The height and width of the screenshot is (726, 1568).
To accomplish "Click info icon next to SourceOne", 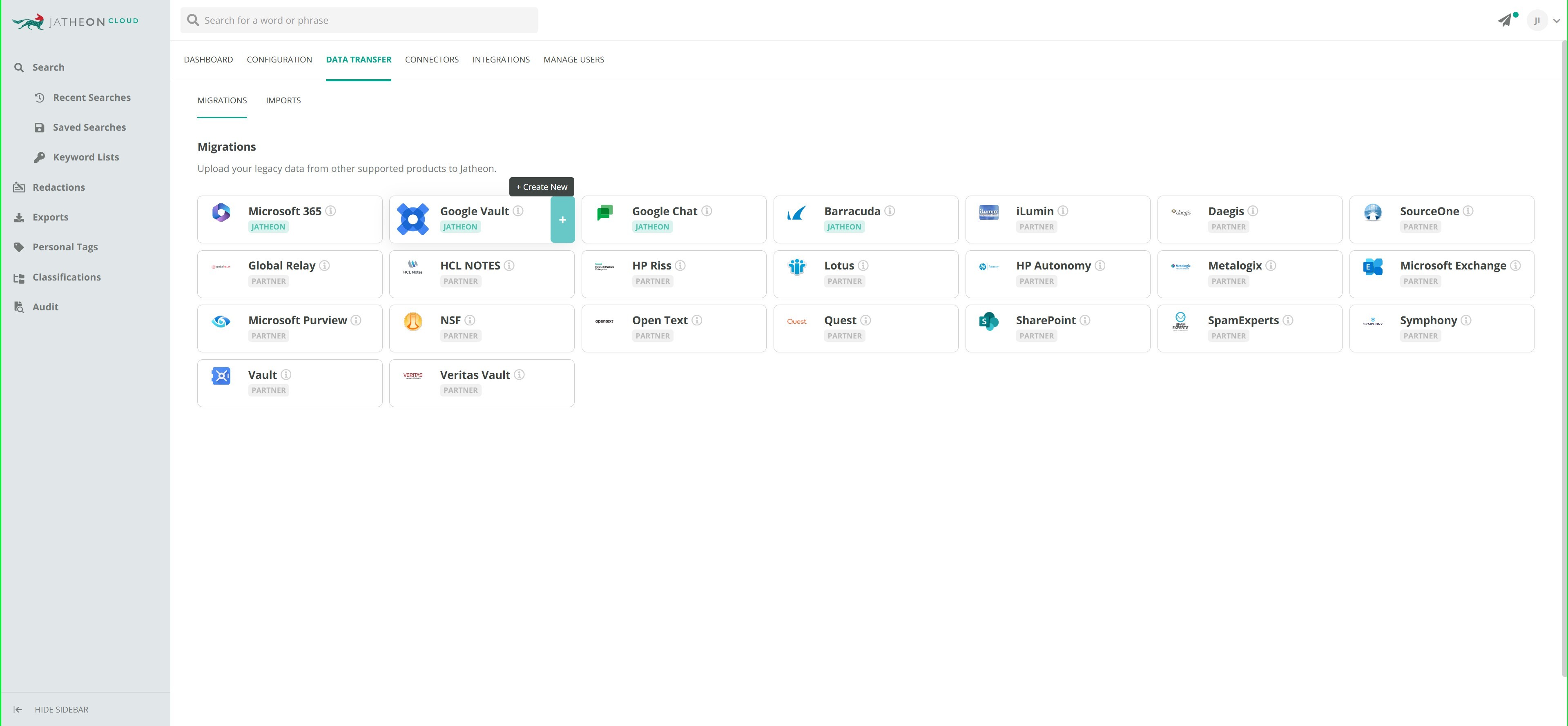I will 1468,211.
